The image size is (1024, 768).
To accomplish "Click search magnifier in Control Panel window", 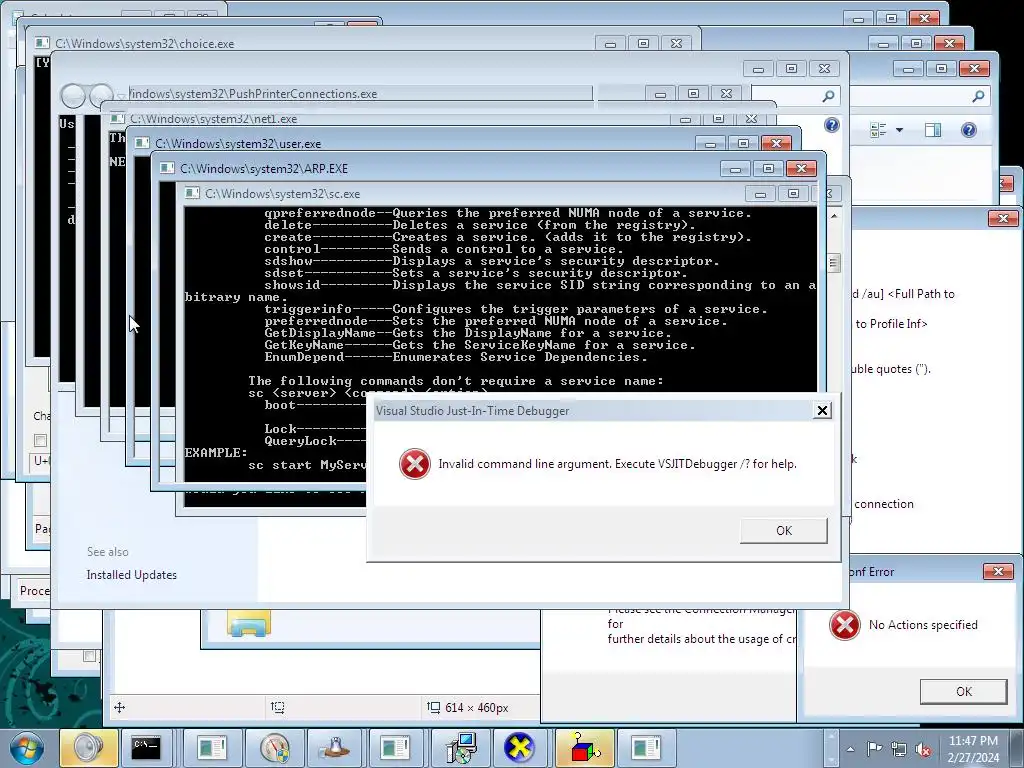I will point(828,96).
